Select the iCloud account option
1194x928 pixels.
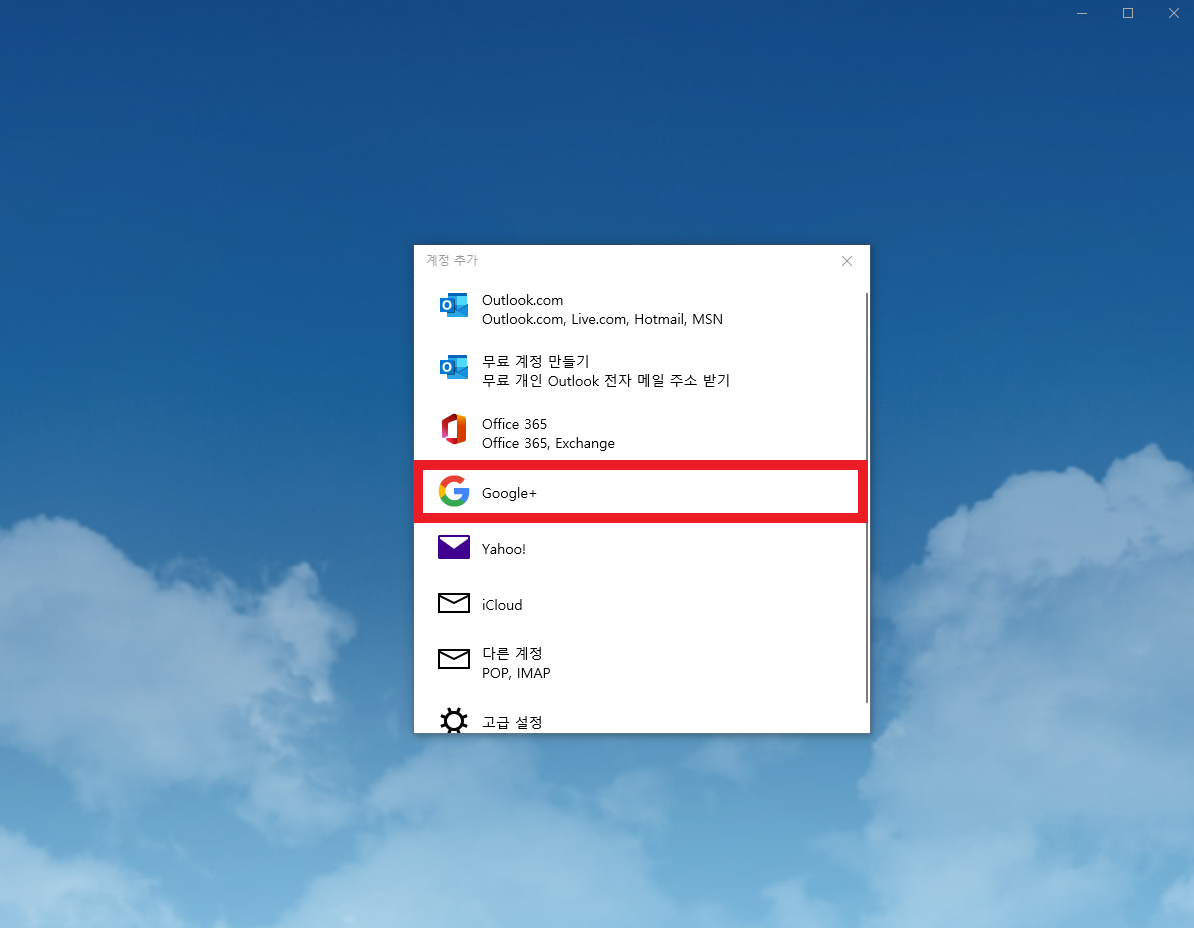(640, 605)
